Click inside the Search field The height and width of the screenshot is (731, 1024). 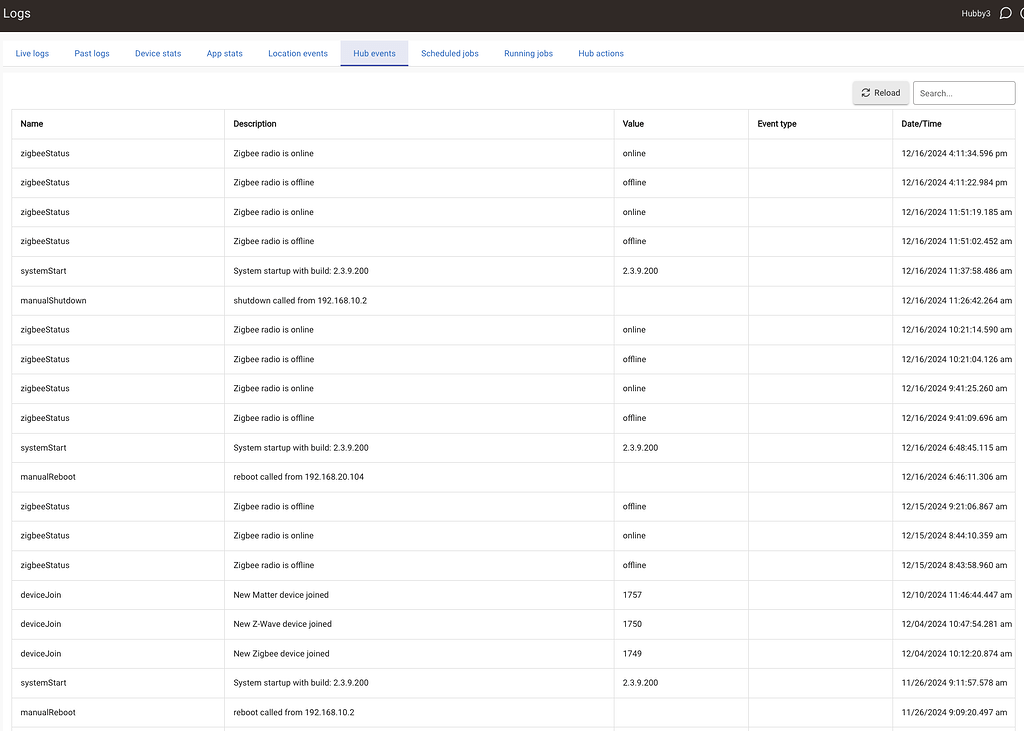963,92
